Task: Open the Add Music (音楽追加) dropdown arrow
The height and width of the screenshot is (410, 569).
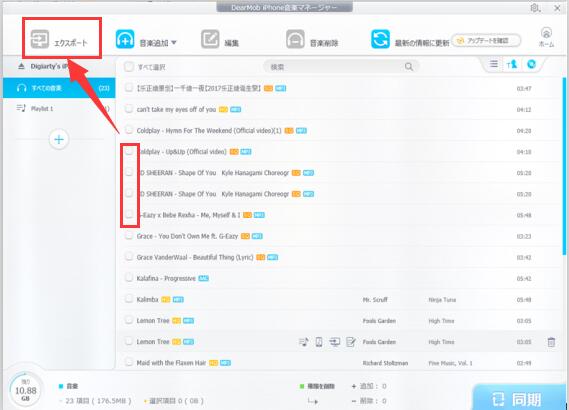Action: pyautogui.click(x=174, y=43)
